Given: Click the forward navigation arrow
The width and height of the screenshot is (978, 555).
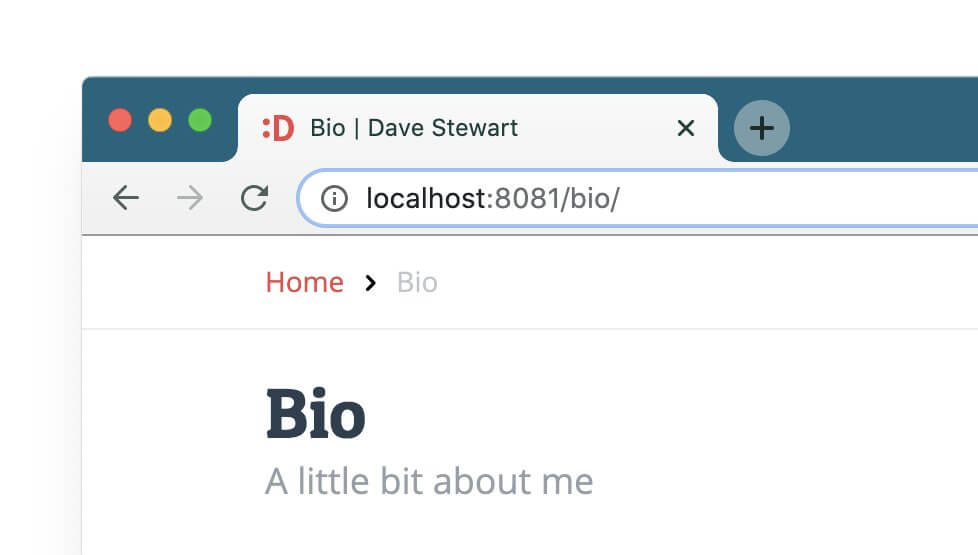Looking at the screenshot, I should [189, 198].
